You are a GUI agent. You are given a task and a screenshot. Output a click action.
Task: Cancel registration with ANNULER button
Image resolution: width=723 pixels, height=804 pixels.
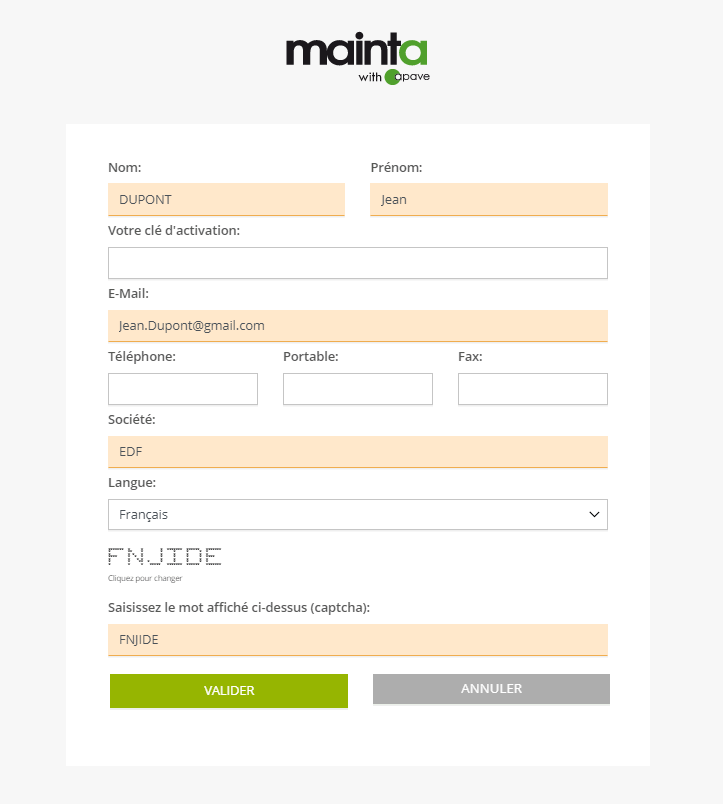pyautogui.click(x=491, y=689)
